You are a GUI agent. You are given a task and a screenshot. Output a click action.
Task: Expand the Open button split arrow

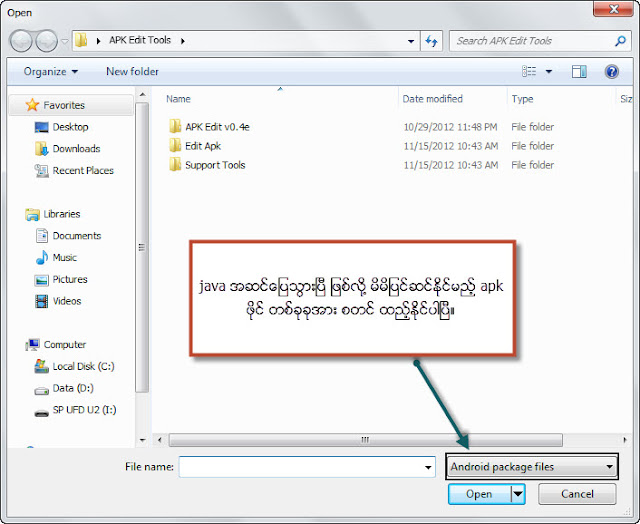(518, 494)
